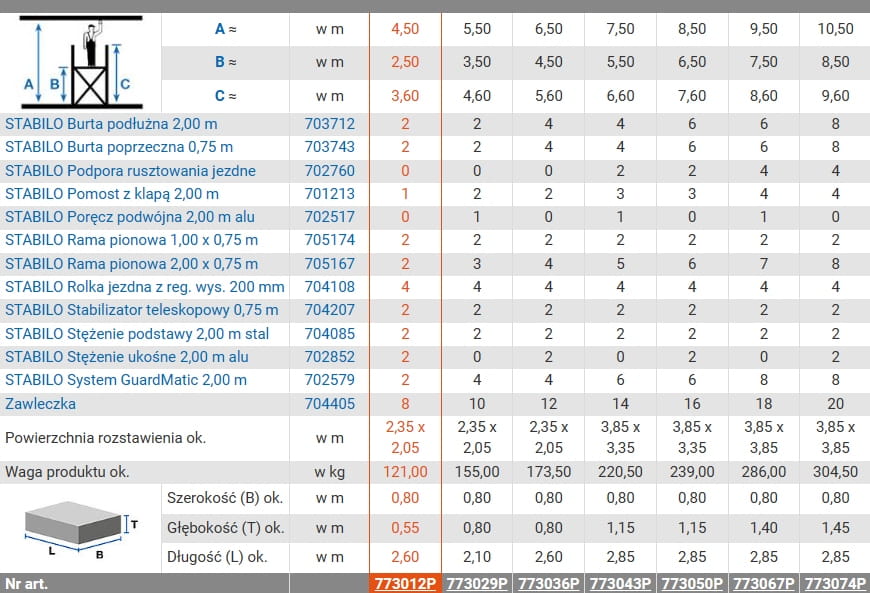Select part code 702852
Image resolution: width=870 pixels, height=593 pixels.
click(329, 357)
